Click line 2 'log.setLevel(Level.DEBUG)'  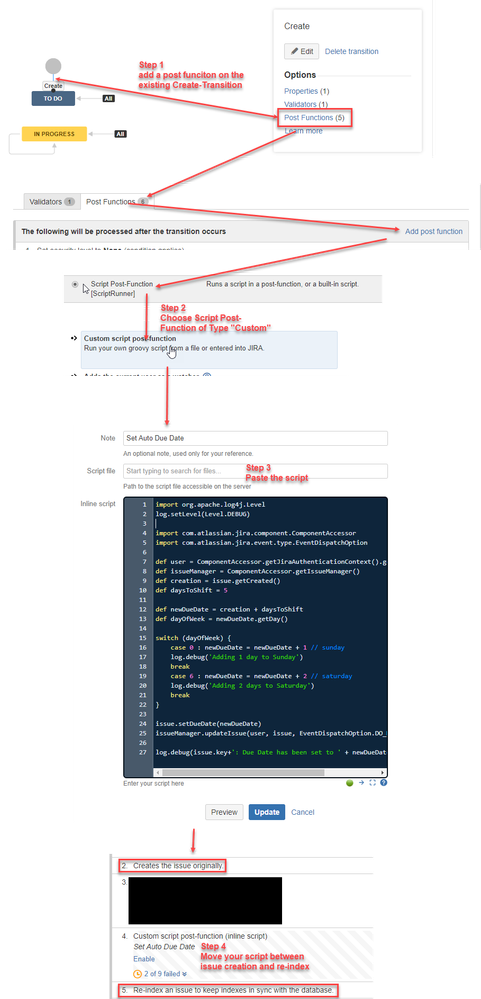[202, 514]
